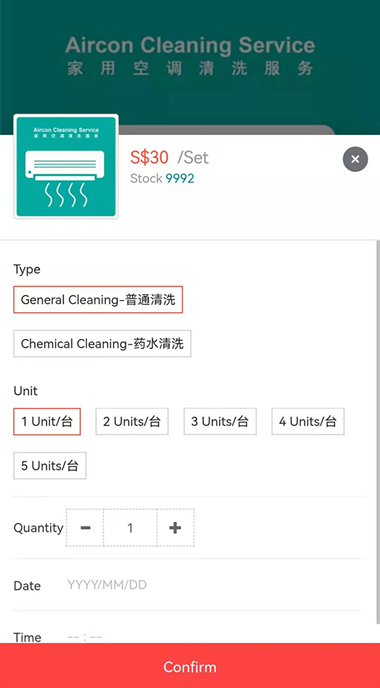The width and height of the screenshot is (380, 688).
Task: Open the Time picker field
Action: pos(213,636)
